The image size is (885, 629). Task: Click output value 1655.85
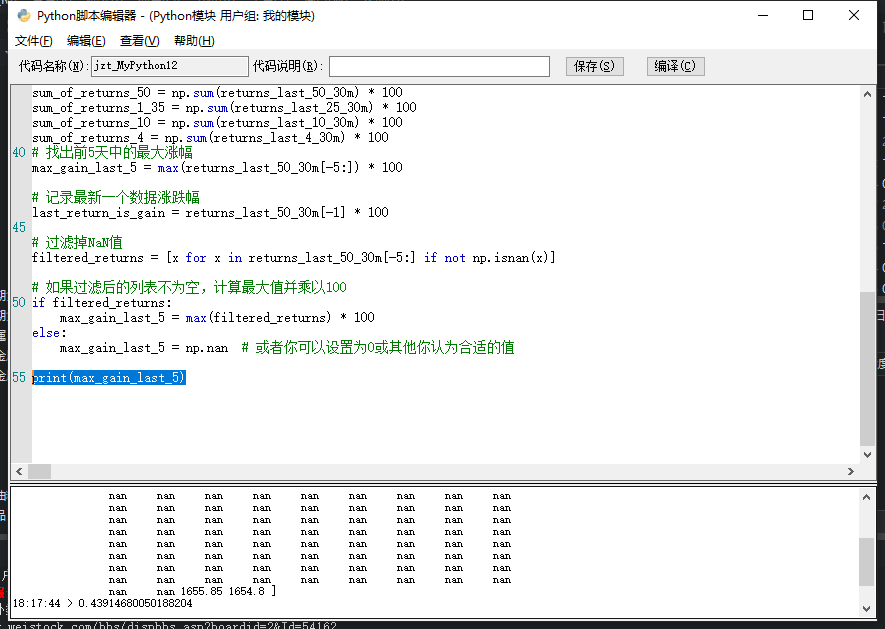coord(201,591)
